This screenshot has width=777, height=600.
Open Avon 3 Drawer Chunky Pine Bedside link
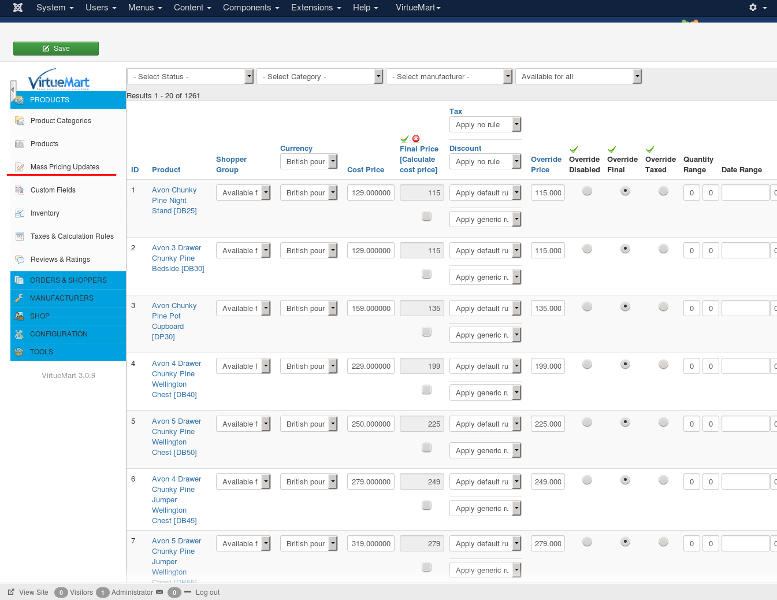178,258
